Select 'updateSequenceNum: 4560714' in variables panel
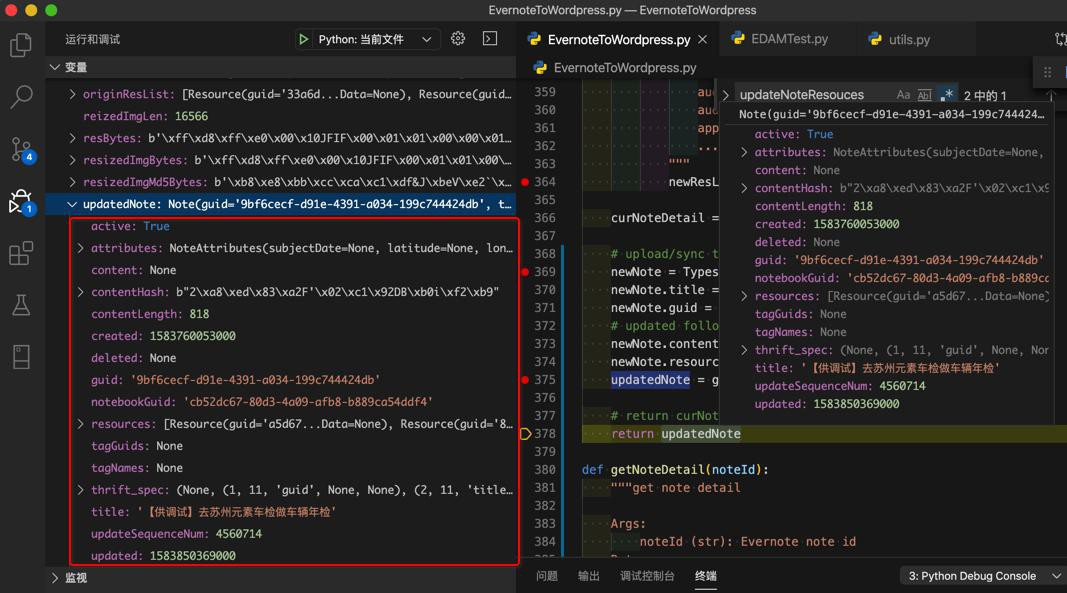 pos(280,534)
